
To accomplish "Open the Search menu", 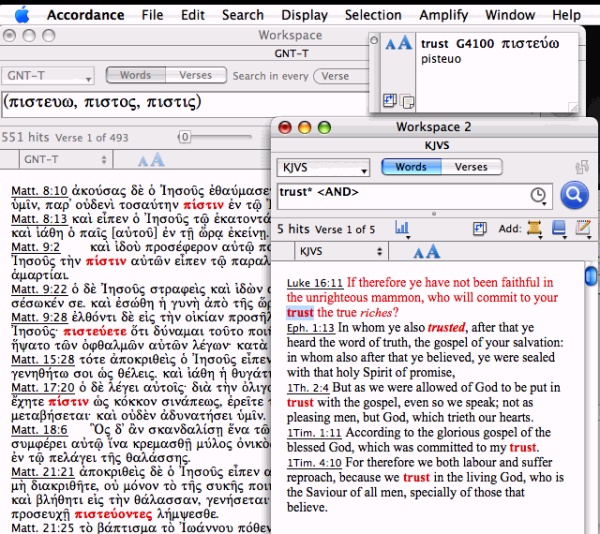I will 243,15.
